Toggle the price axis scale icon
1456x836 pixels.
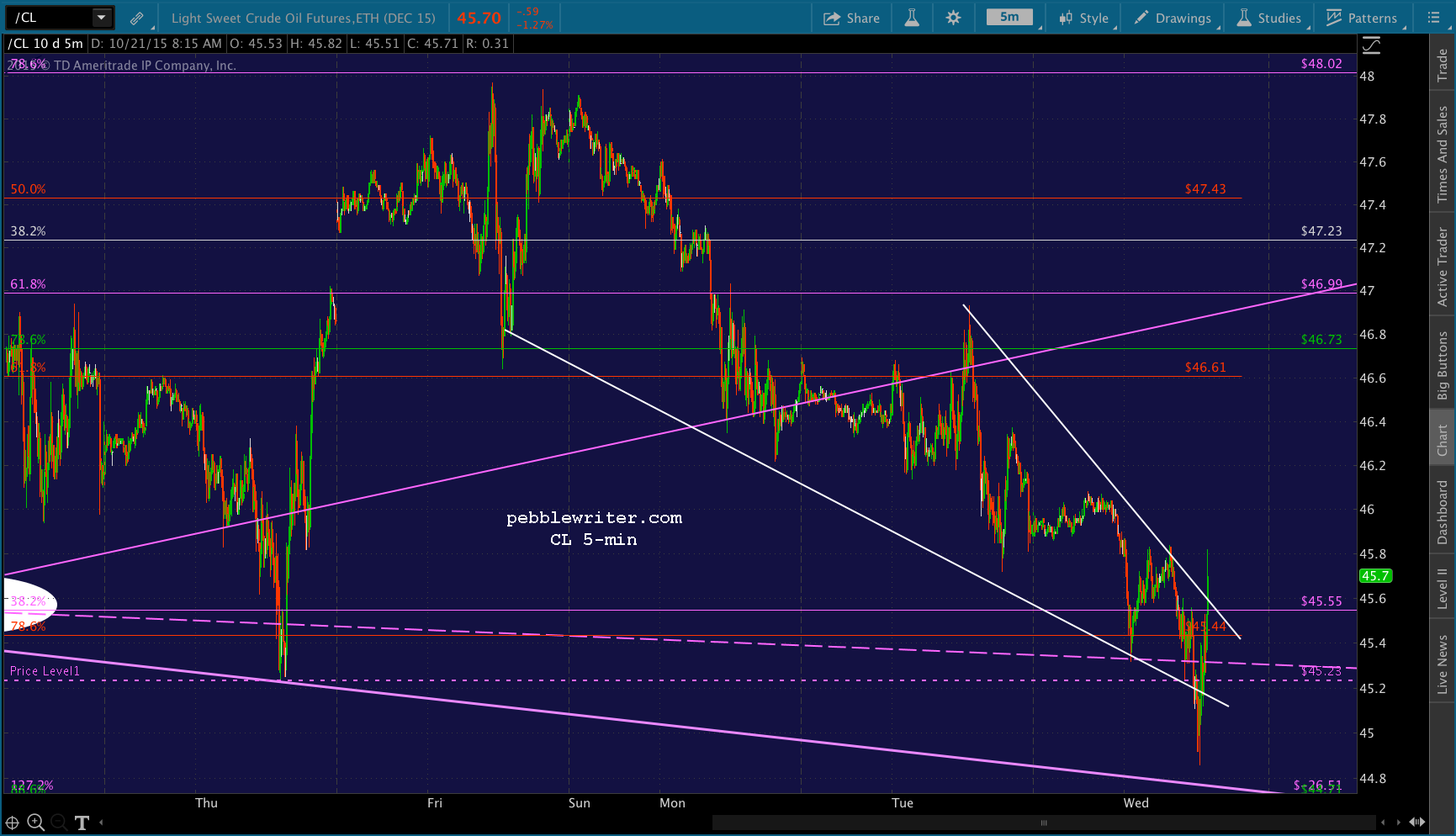point(1371,45)
